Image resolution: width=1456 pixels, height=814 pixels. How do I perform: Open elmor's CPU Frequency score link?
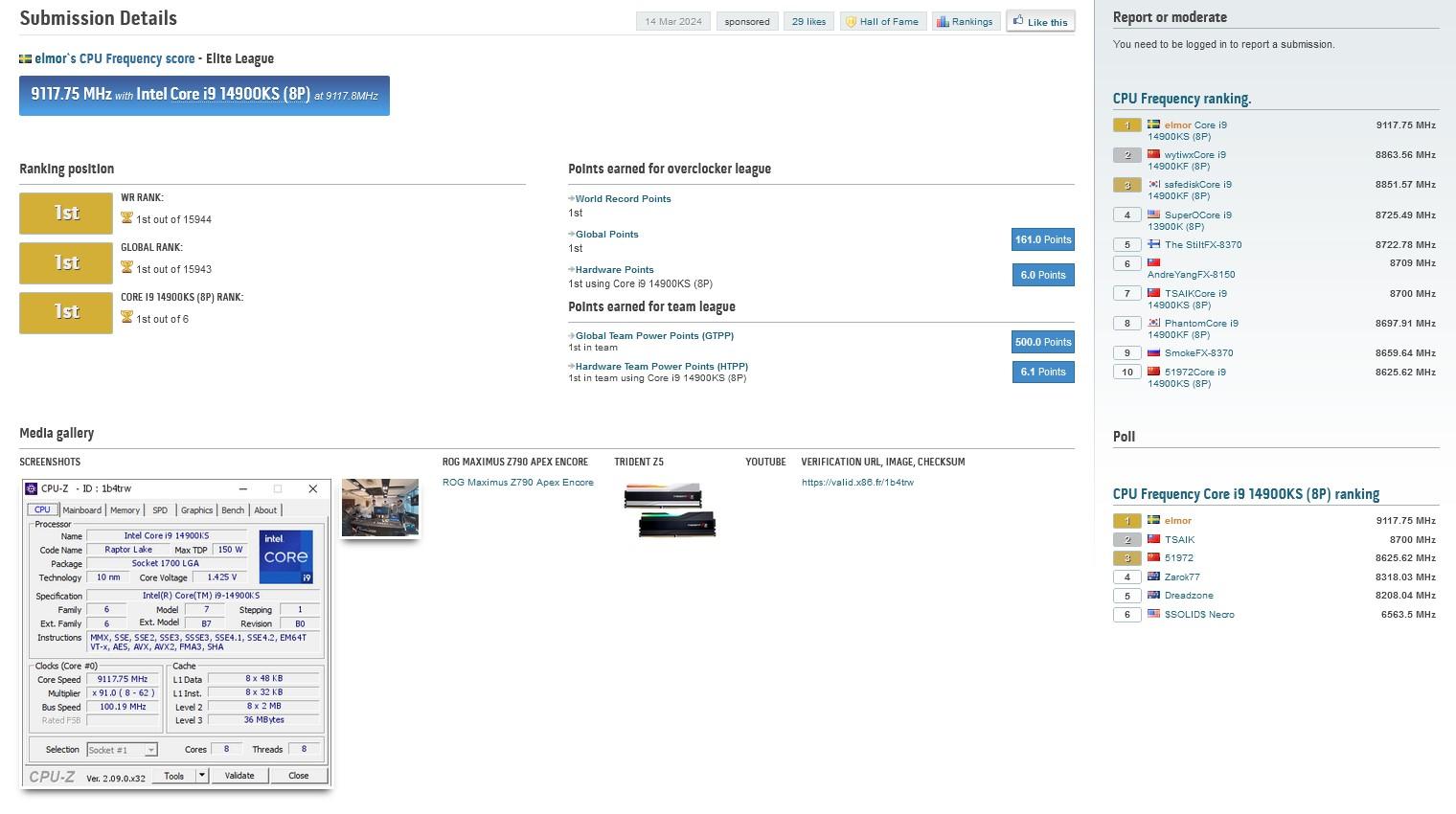coord(115,58)
